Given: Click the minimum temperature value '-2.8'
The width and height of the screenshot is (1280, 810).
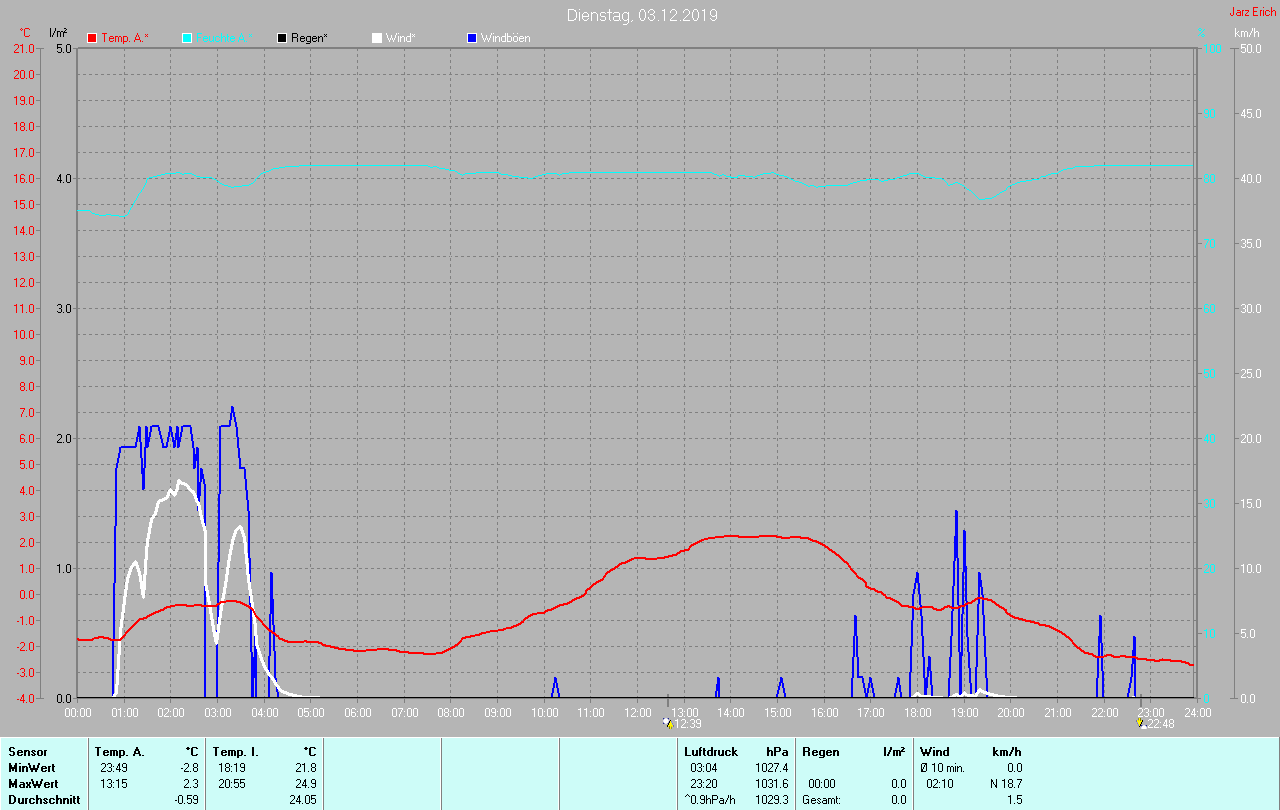Looking at the screenshot, I should 190,768.
